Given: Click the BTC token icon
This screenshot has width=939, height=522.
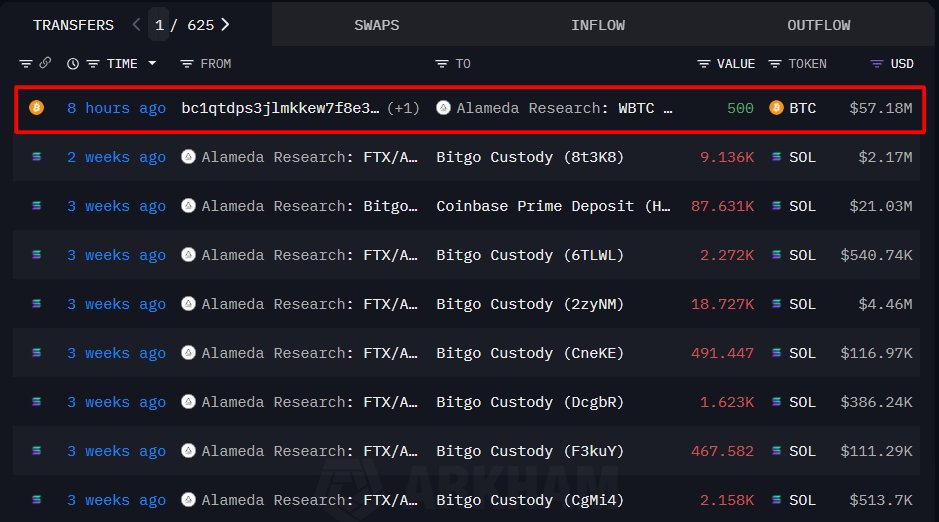Looking at the screenshot, I should pyautogui.click(x=776, y=108).
